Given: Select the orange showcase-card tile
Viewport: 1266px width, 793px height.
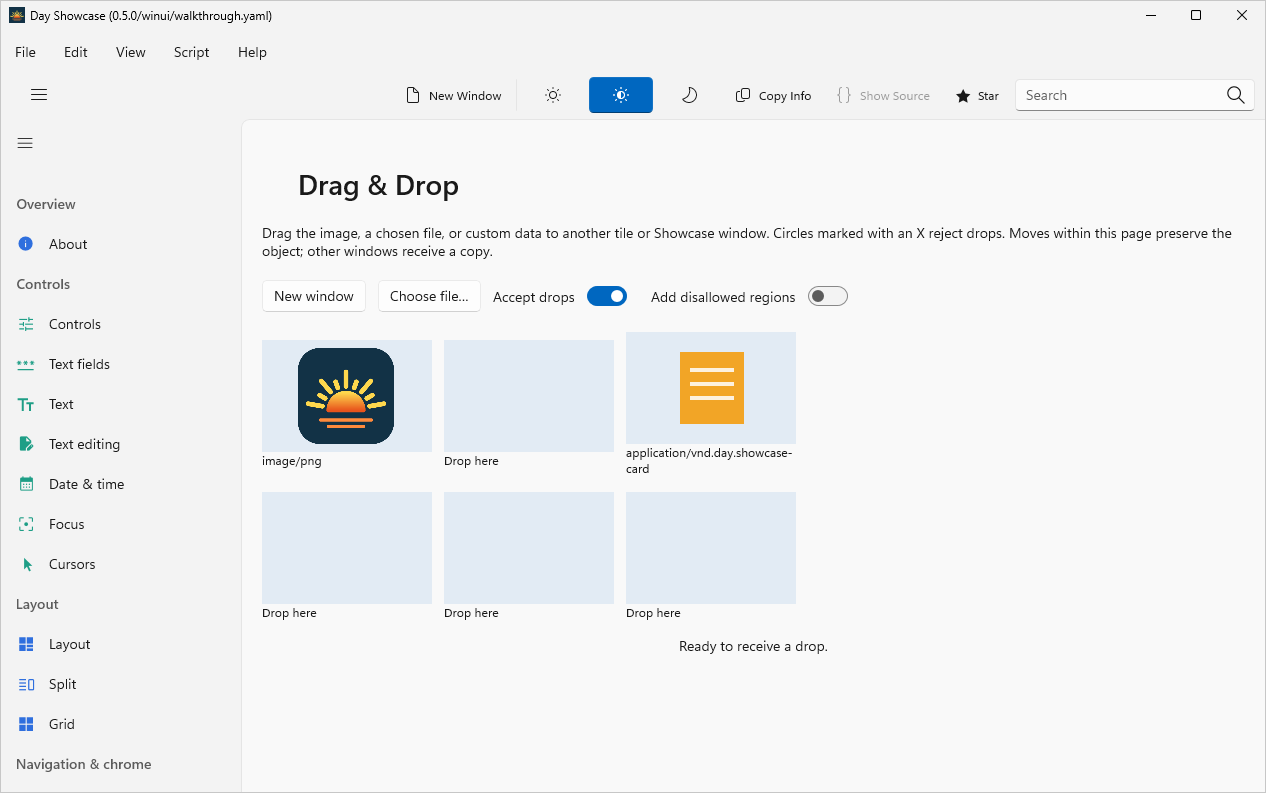Looking at the screenshot, I should (x=711, y=388).
